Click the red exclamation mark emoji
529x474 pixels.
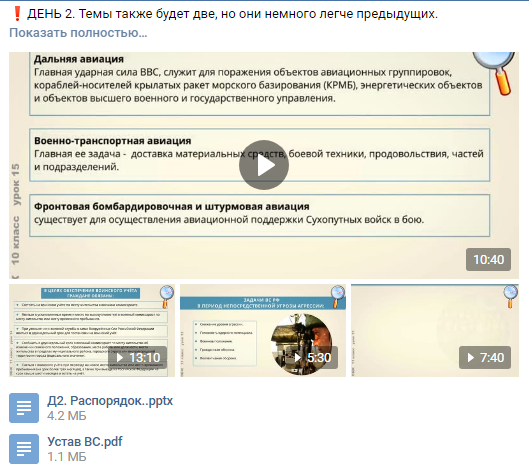point(17,14)
